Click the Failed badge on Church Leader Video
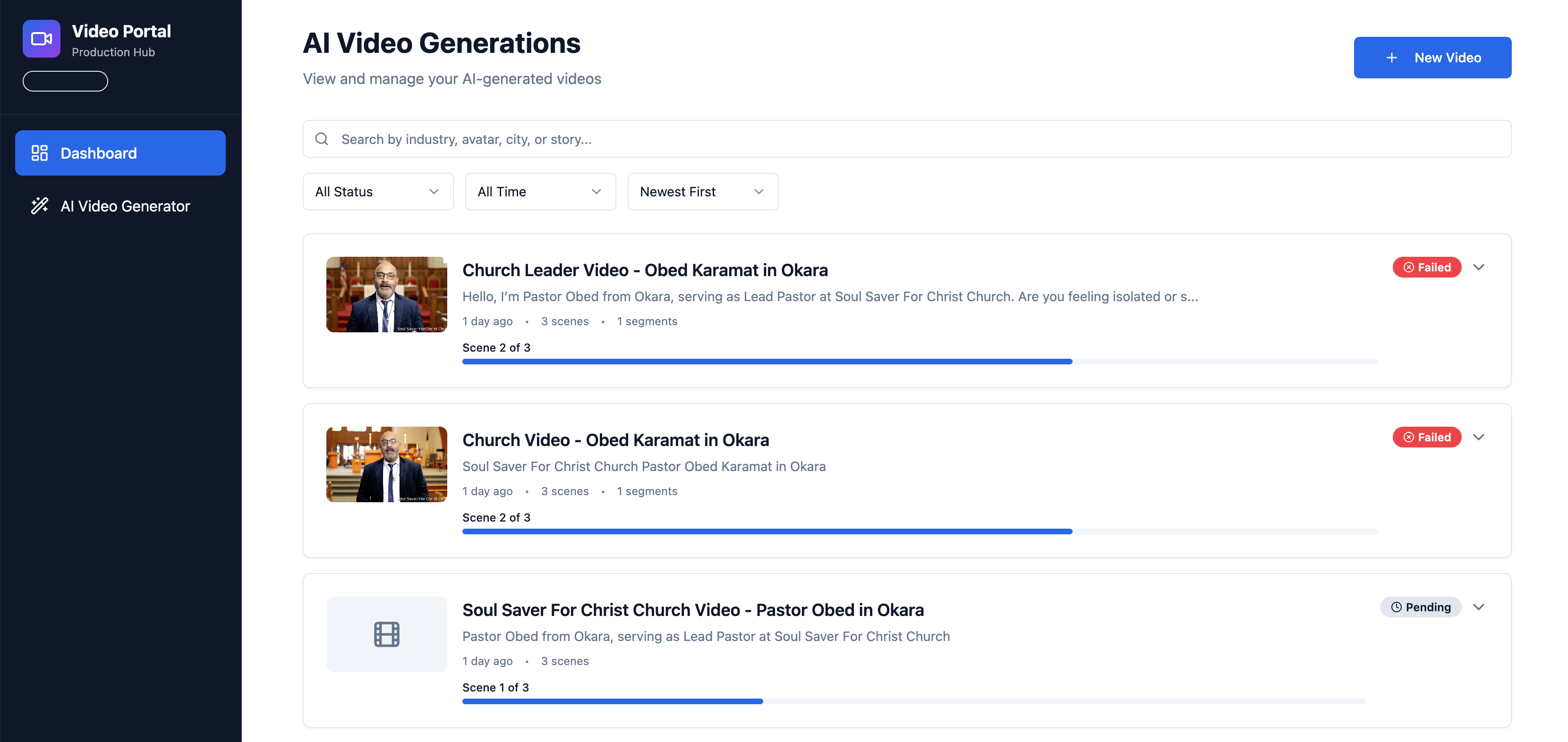 coord(1426,268)
